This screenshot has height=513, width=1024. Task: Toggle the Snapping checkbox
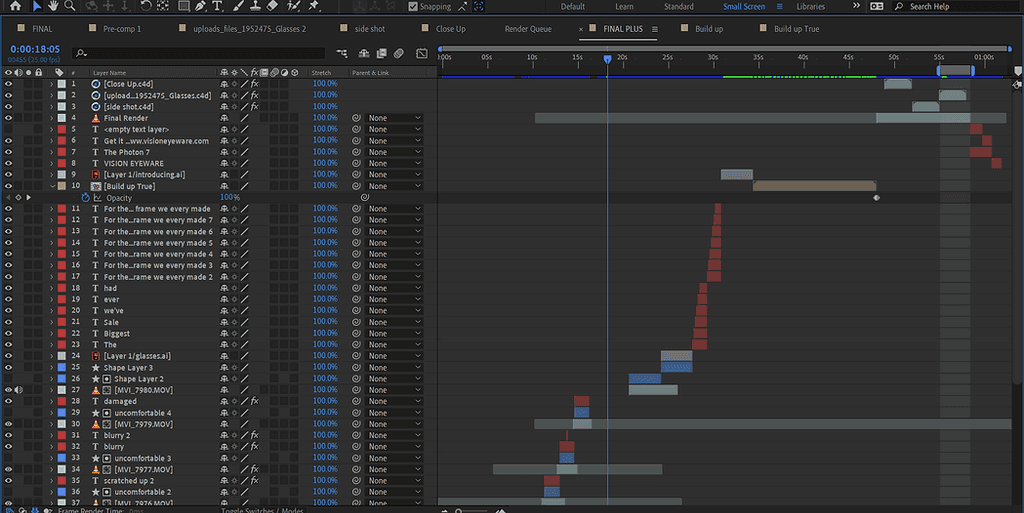415,7
